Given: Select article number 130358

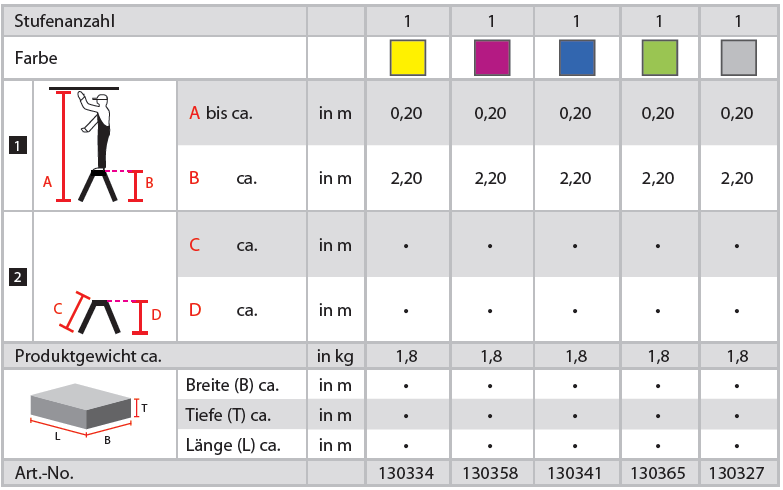Looking at the screenshot, I should (x=491, y=473).
